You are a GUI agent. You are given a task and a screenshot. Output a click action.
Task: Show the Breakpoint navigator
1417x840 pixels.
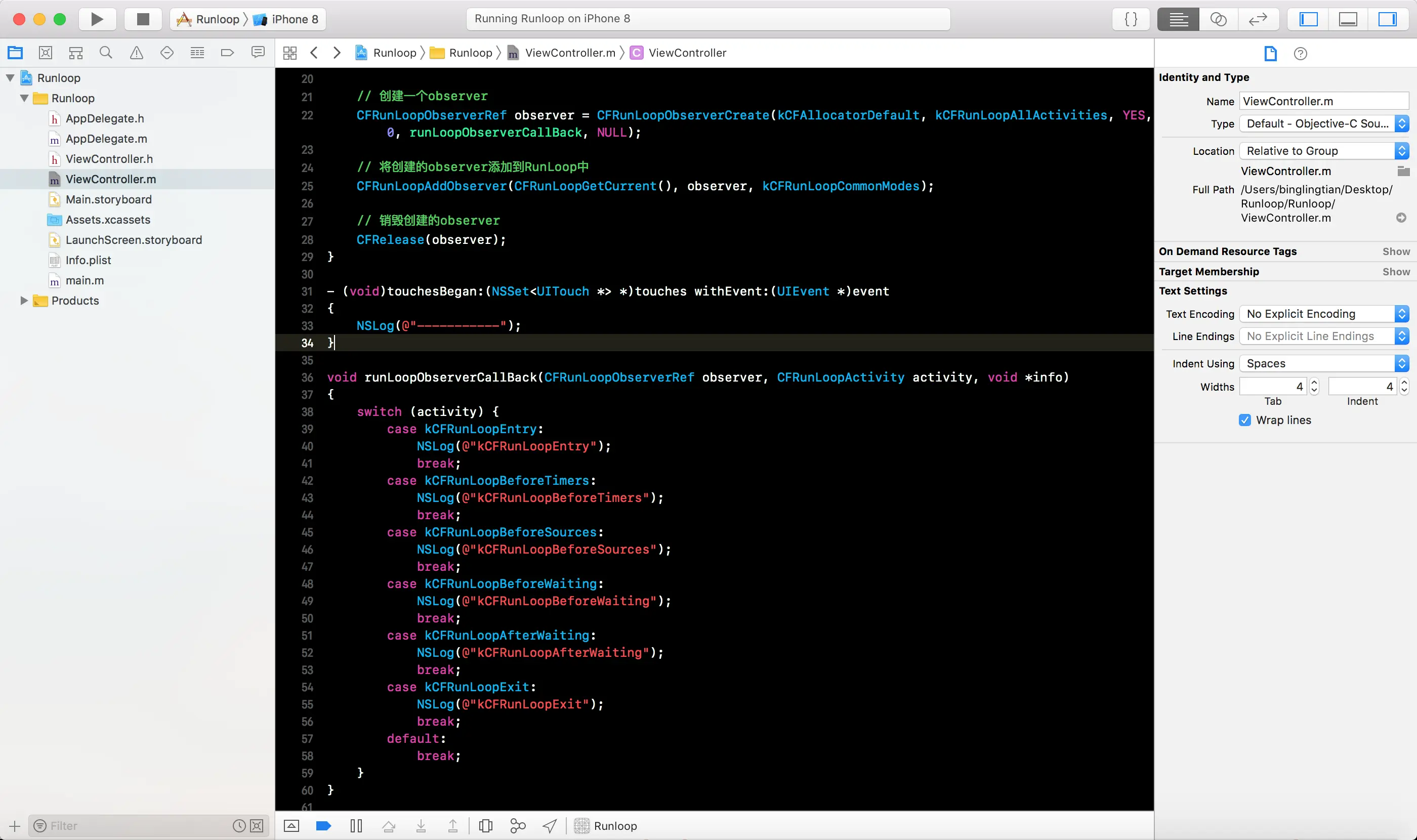tap(227, 53)
